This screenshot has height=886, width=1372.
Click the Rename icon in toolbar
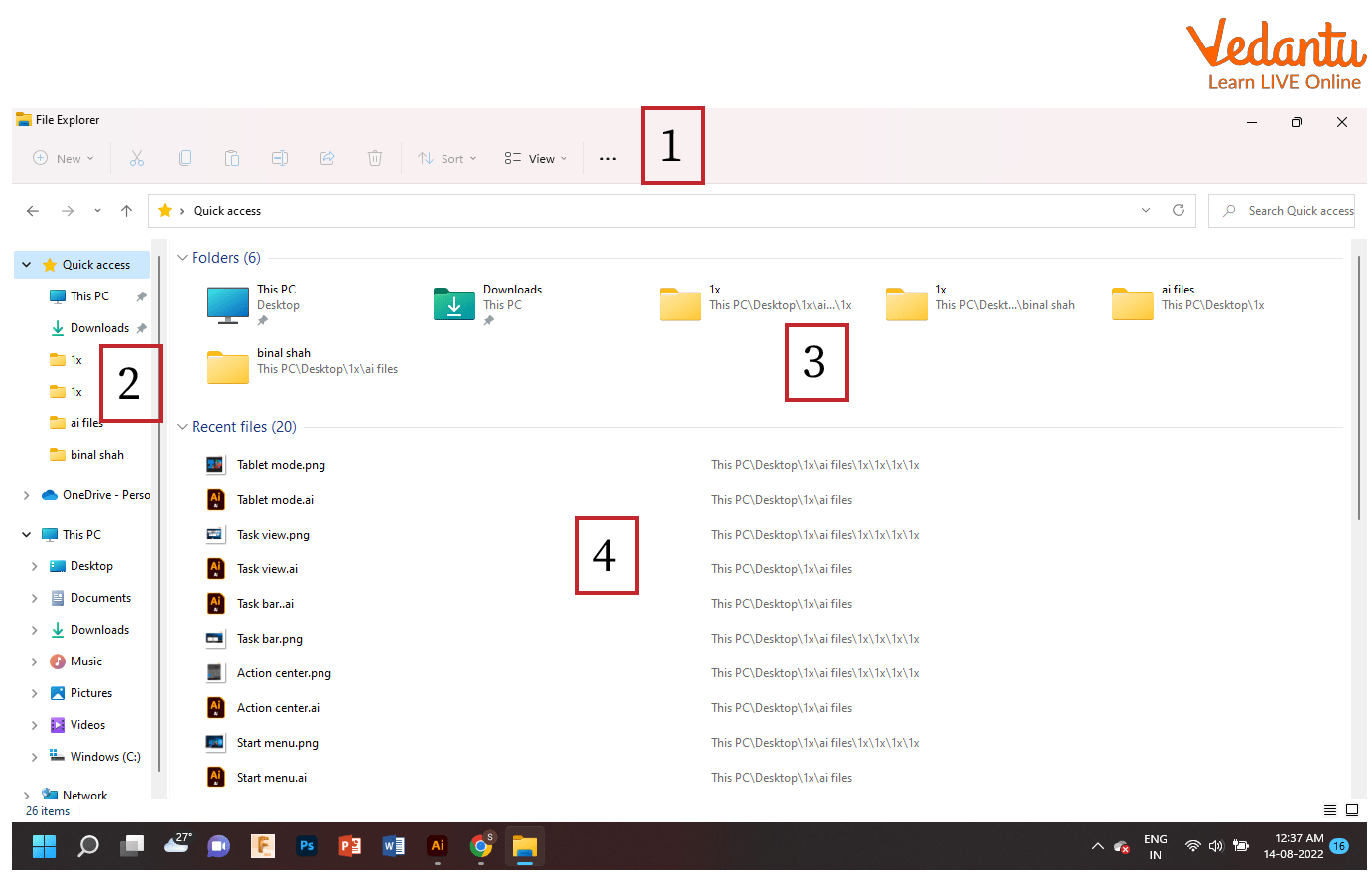click(x=280, y=158)
